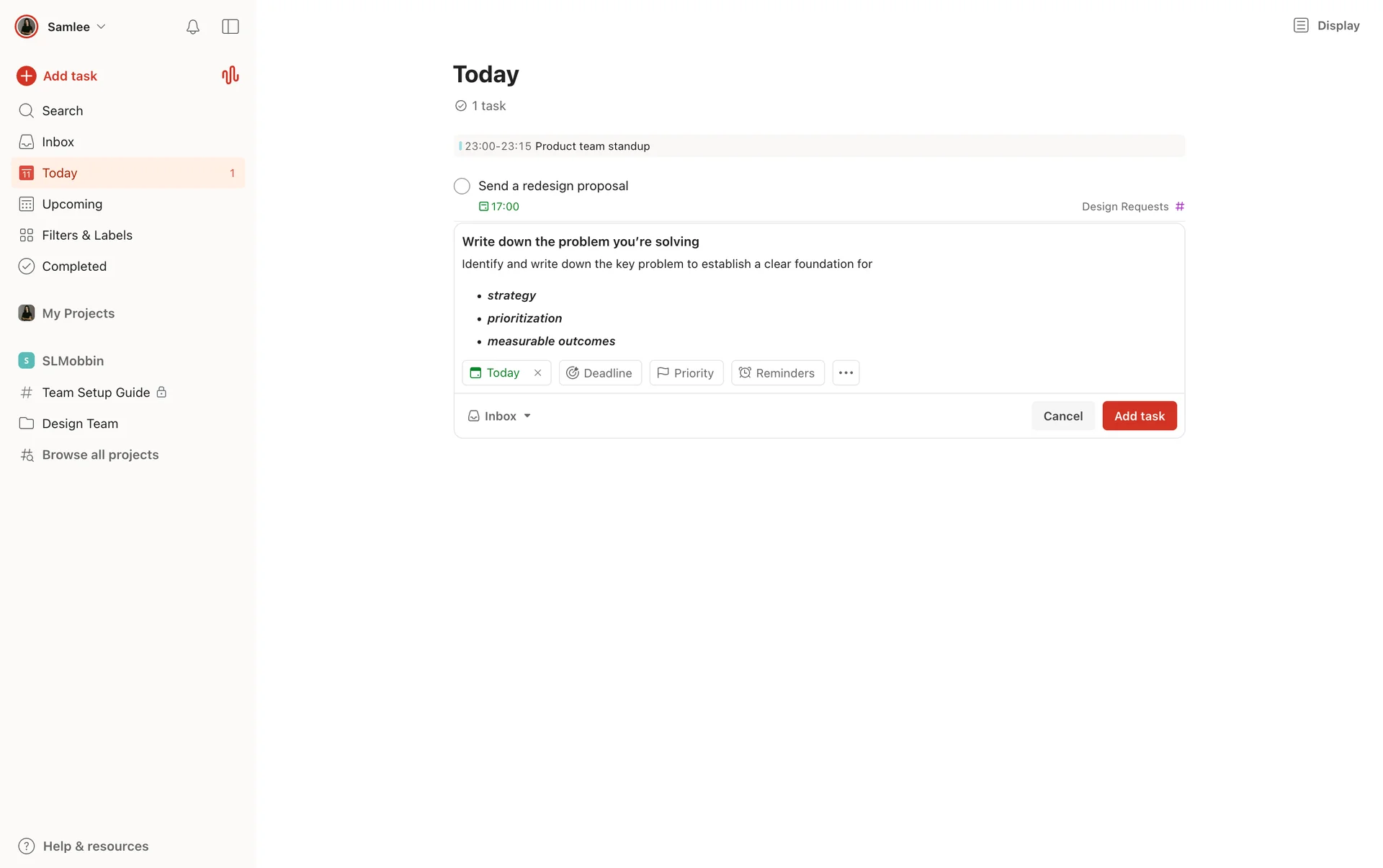Click the Design Requests hash icon
This screenshot has width=1383, height=868.
(1180, 207)
